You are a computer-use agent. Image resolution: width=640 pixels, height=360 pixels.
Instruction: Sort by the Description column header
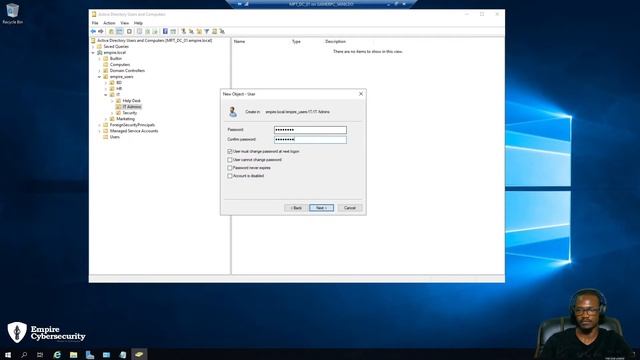coord(336,42)
